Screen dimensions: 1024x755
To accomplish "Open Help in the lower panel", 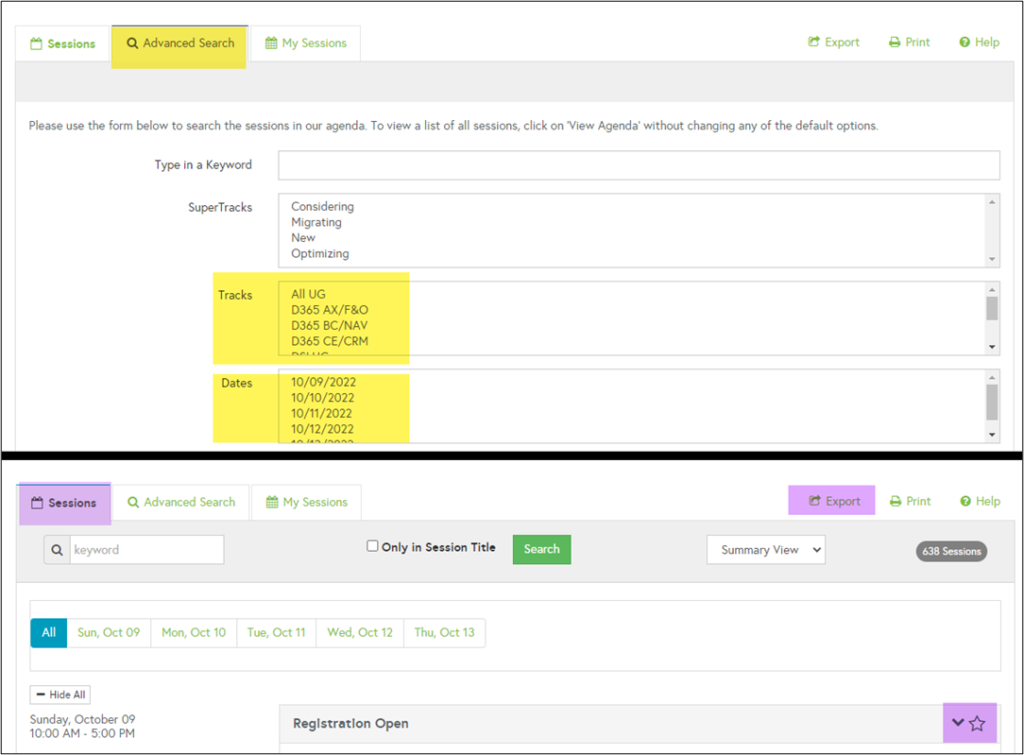I will (980, 502).
